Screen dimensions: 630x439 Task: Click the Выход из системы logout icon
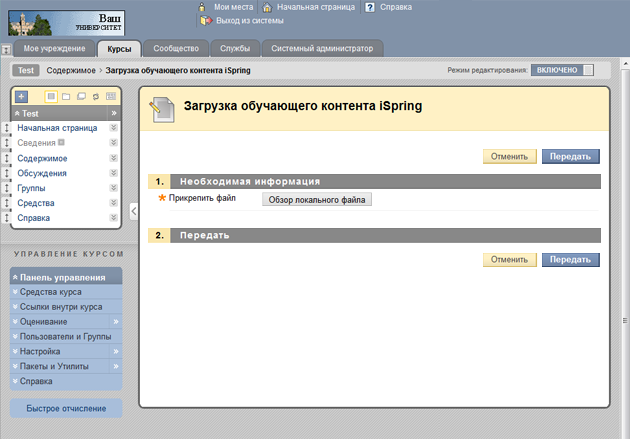point(206,20)
